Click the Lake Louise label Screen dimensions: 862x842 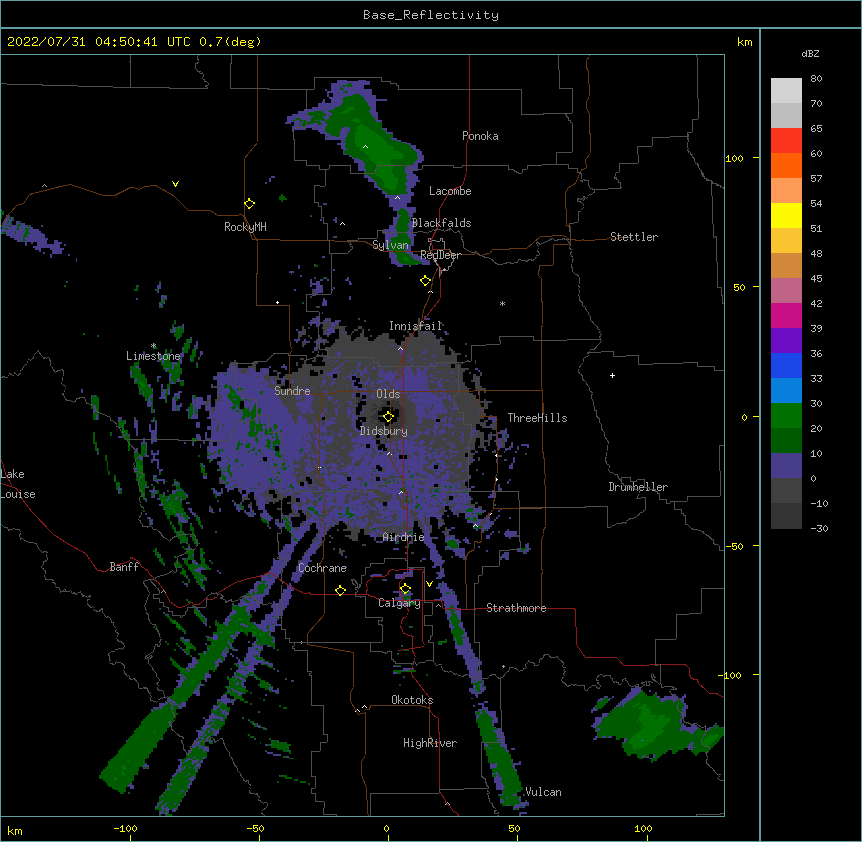[x=18, y=484]
